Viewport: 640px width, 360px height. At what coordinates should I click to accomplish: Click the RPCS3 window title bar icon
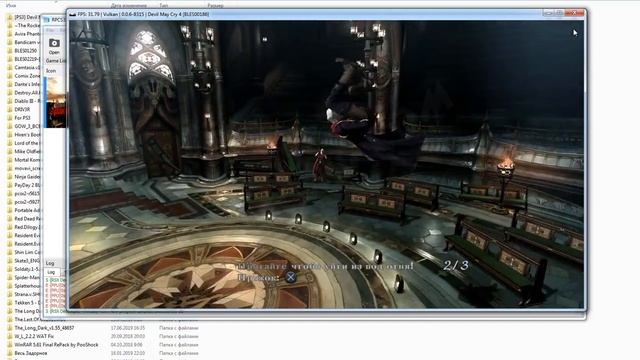click(47, 20)
